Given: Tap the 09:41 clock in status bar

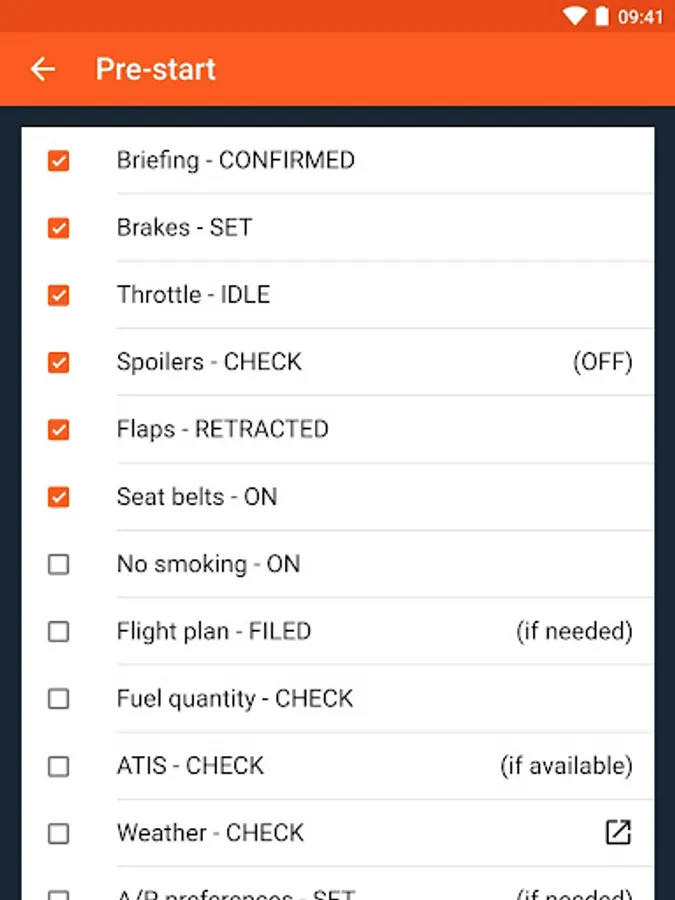Looking at the screenshot, I should point(640,16).
